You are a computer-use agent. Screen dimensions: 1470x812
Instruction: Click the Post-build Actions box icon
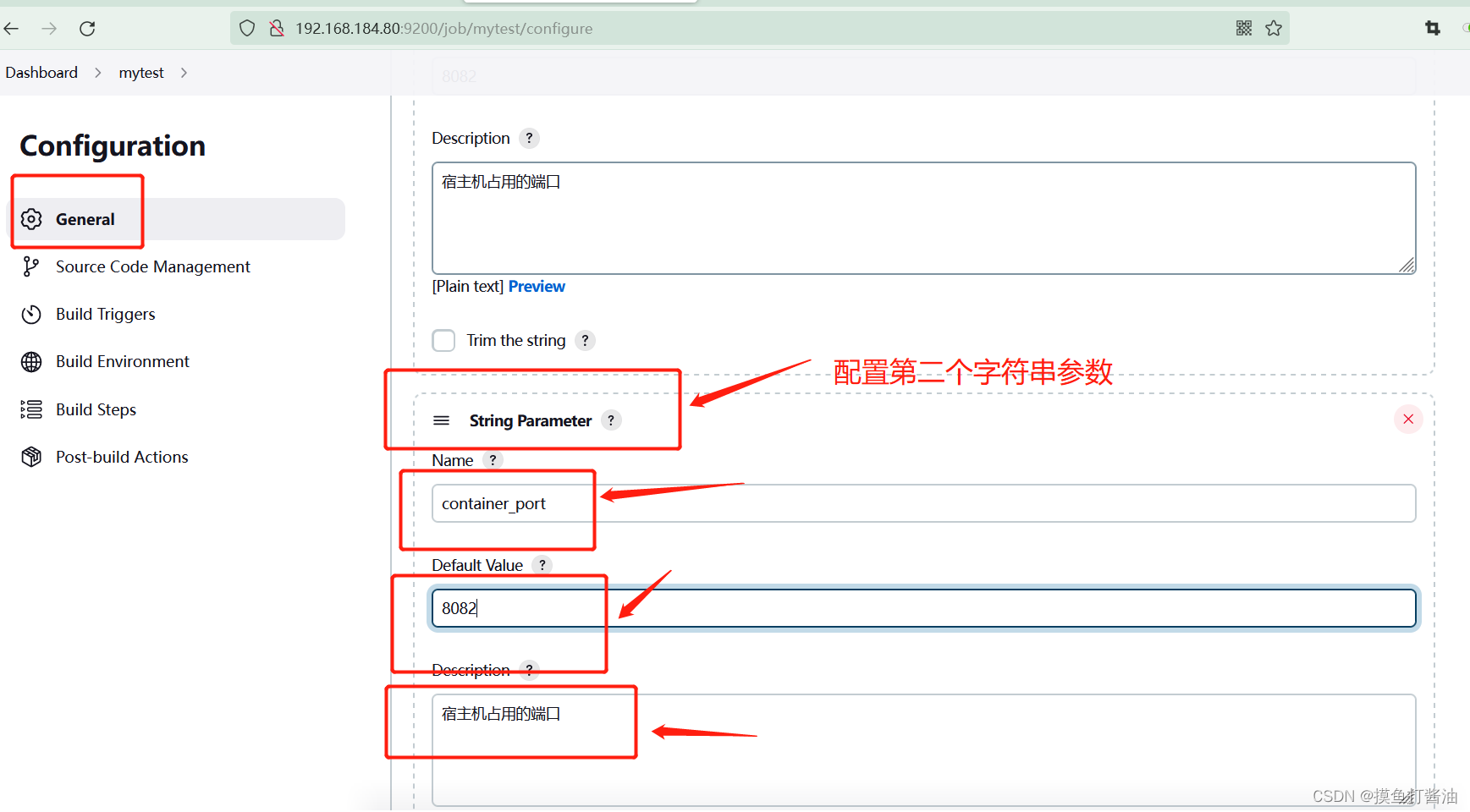click(x=31, y=457)
